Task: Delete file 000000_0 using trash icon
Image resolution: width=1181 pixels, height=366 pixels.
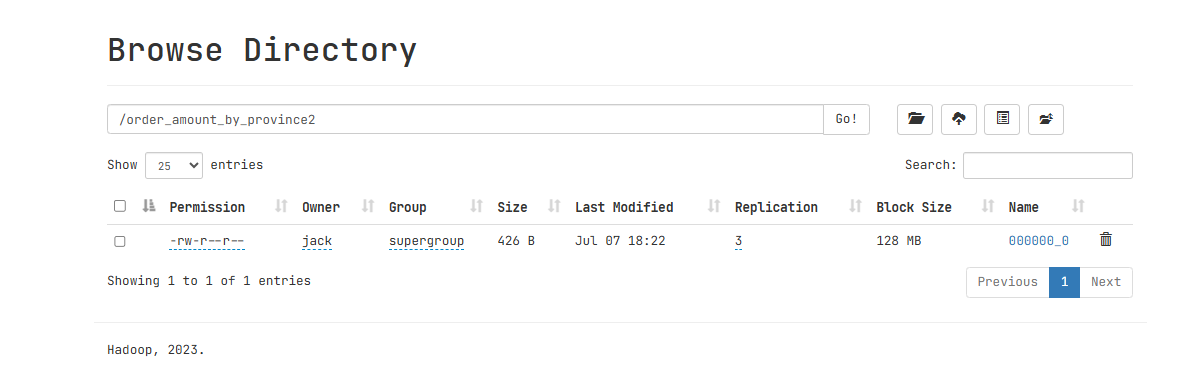Action: pos(1106,240)
